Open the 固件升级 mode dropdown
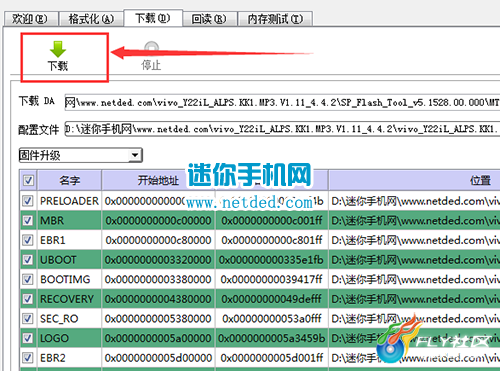The width and height of the screenshot is (500, 371). tap(81, 155)
